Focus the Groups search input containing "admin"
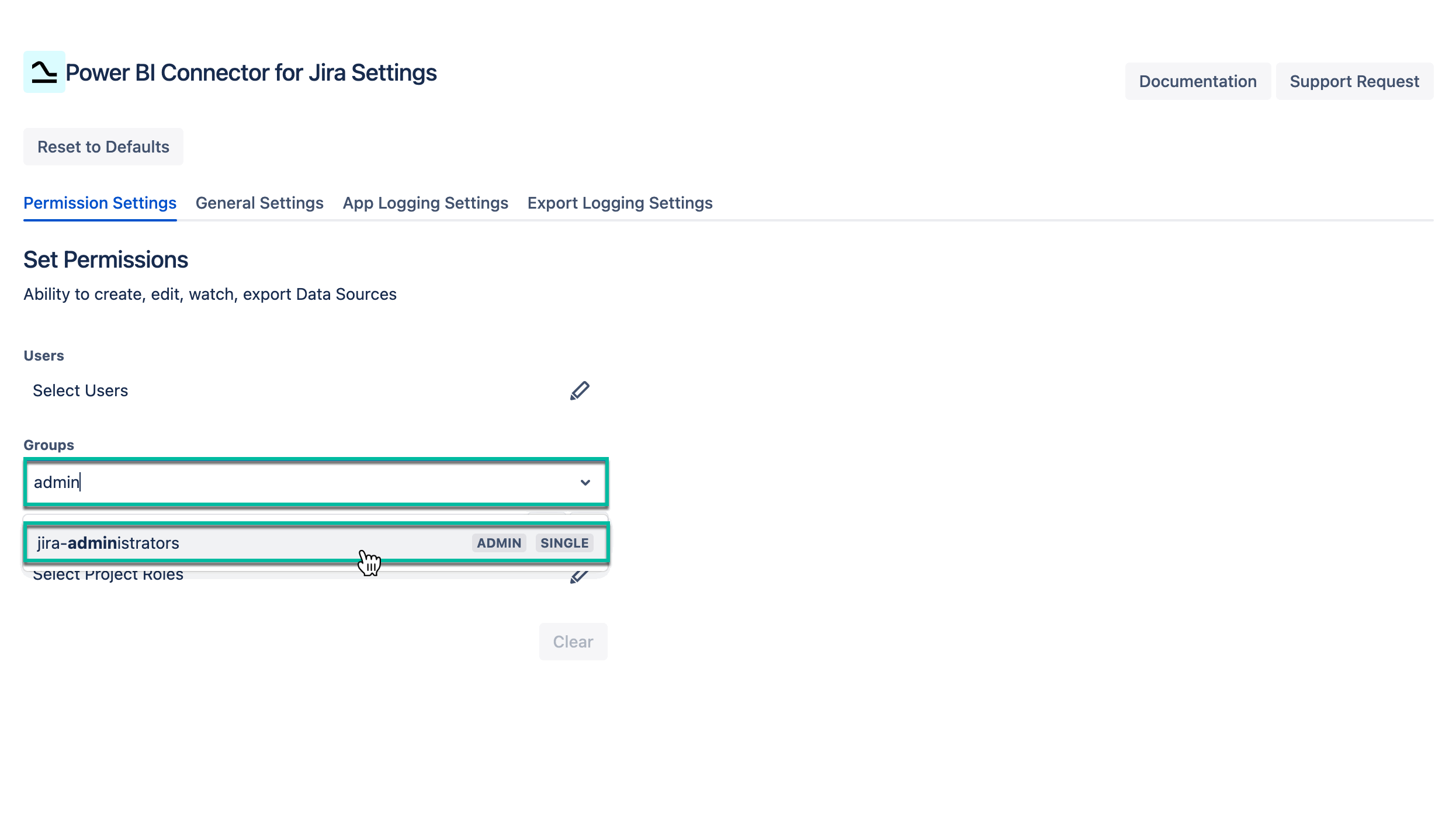Screen dimensions: 1456x817 coord(292,482)
